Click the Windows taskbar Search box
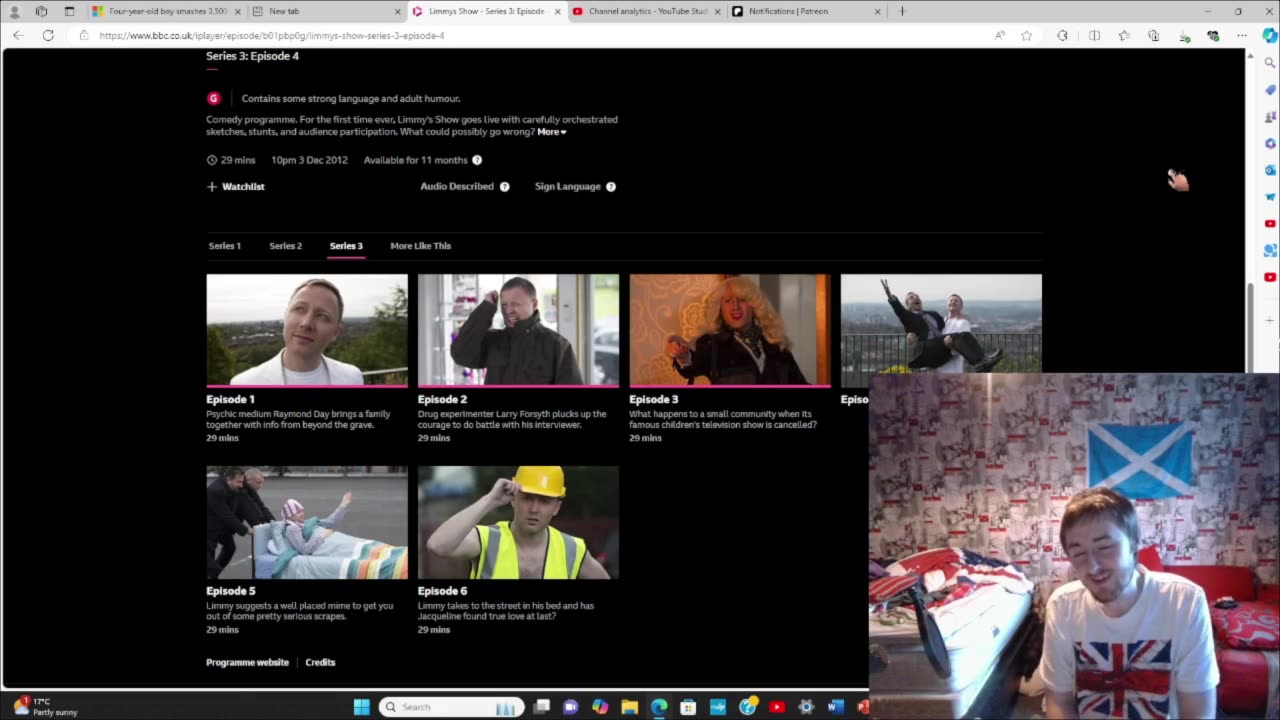 452,707
